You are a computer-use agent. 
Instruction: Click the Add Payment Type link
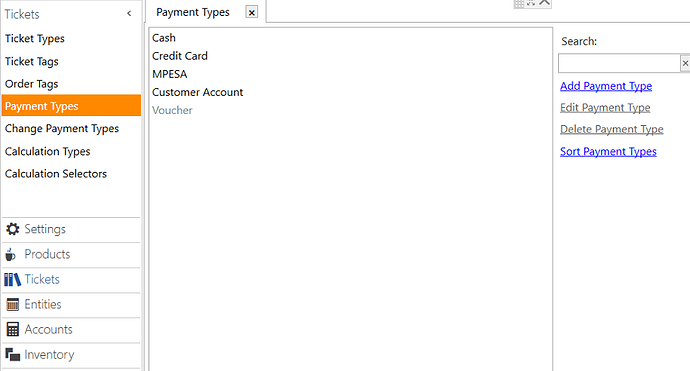pos(606,86)
